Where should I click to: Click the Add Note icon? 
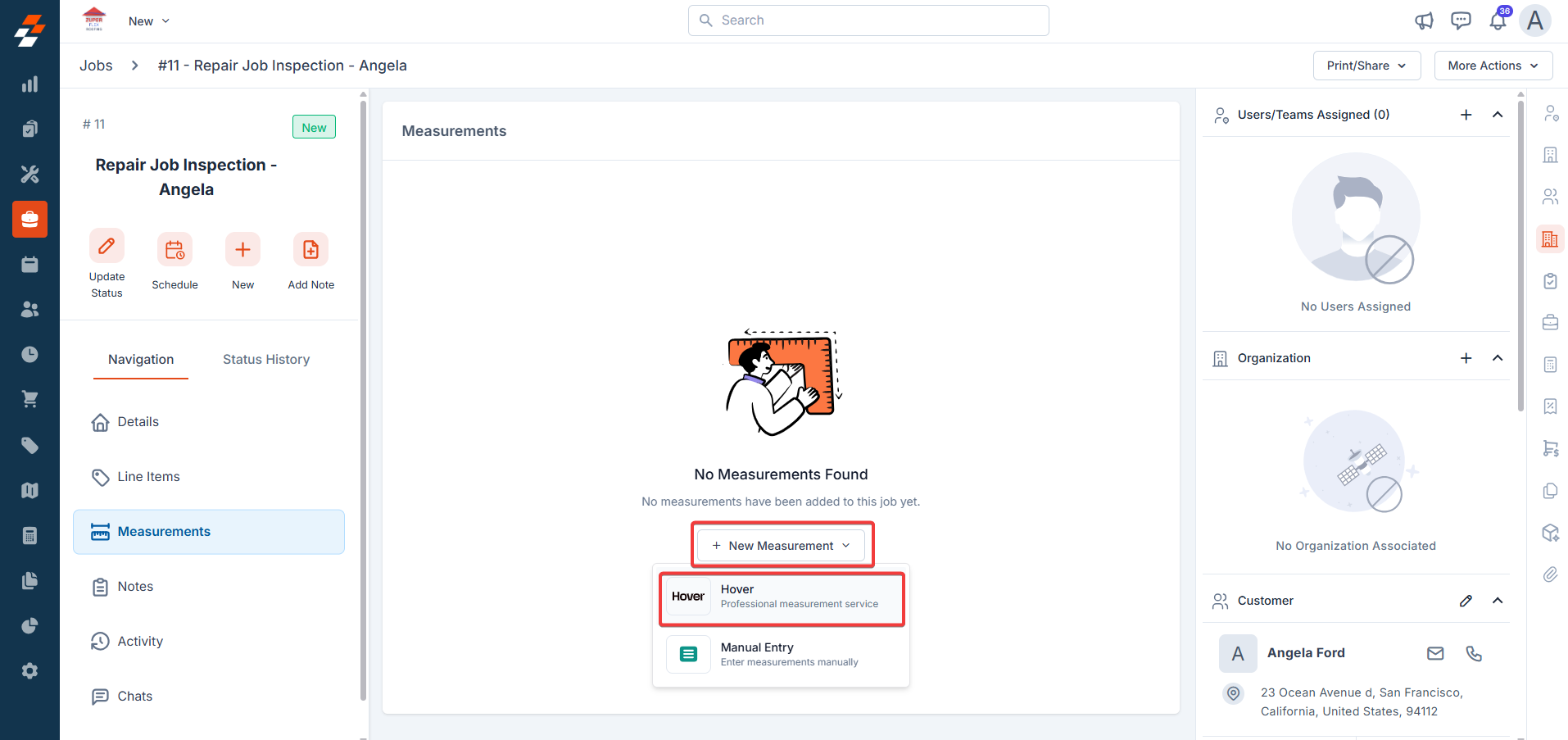[x=310, y=250]
